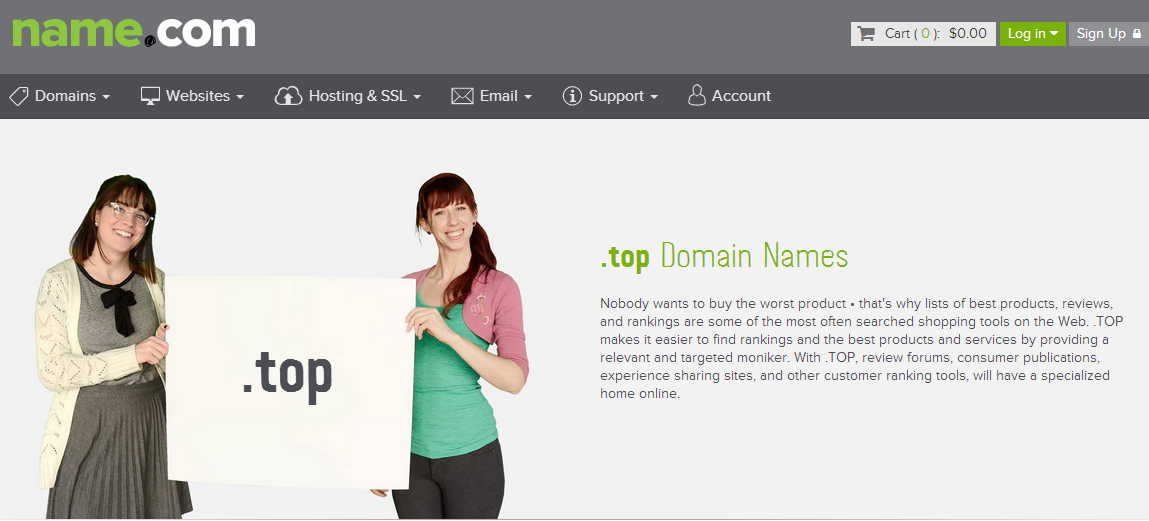Click the Support info icon
The height and width of the screenshot is (521, 1149).
click(x=572, y=96)
